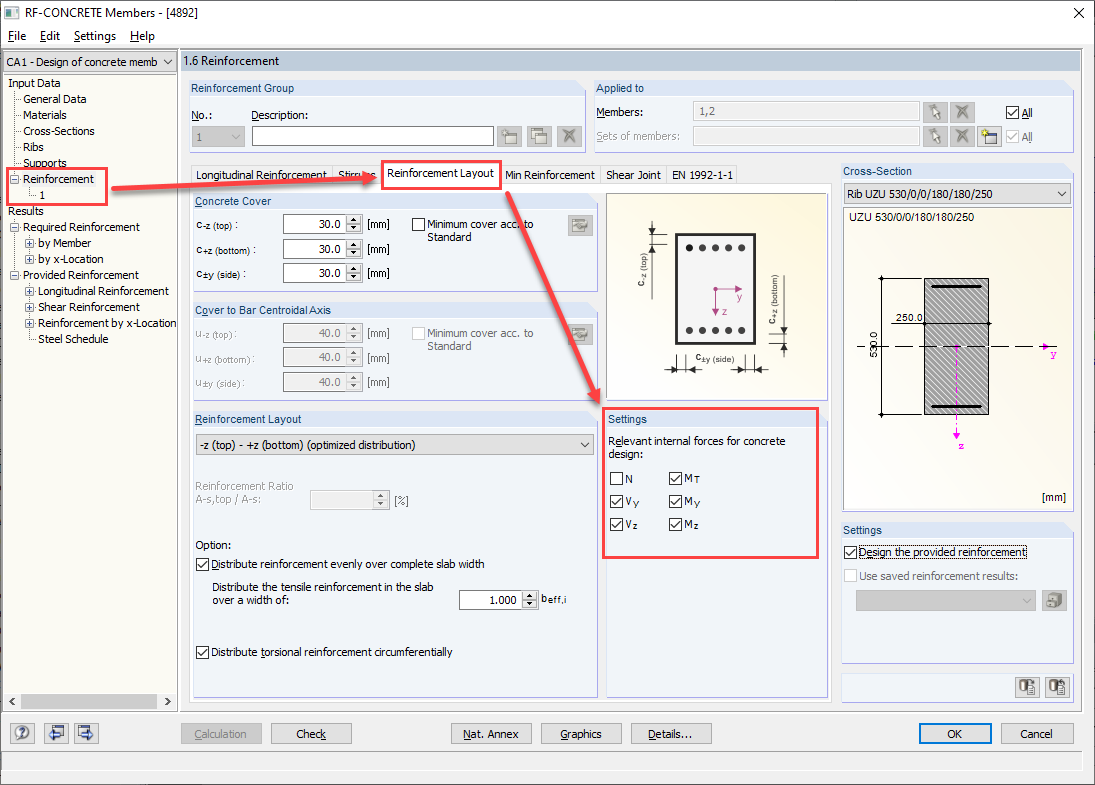Collapse the Reinforcement tree node

[15, 179]
